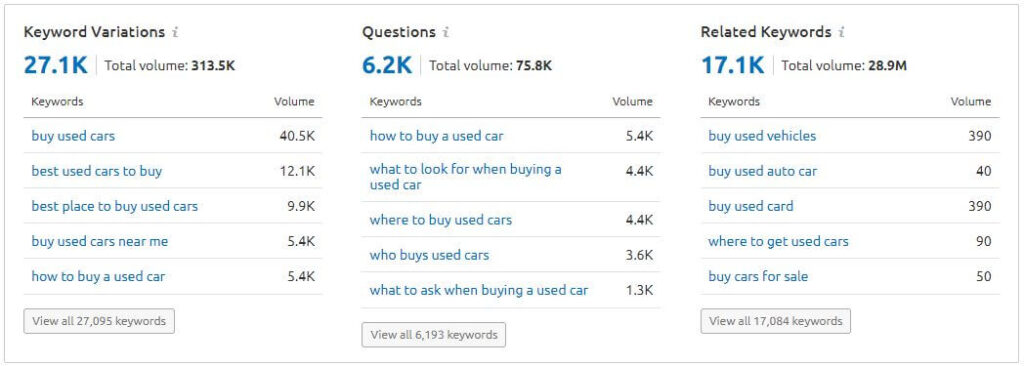Open 'best used cars to buy' keyword
This screenshot has height=366, width=1024.
[x=97, y=171]
